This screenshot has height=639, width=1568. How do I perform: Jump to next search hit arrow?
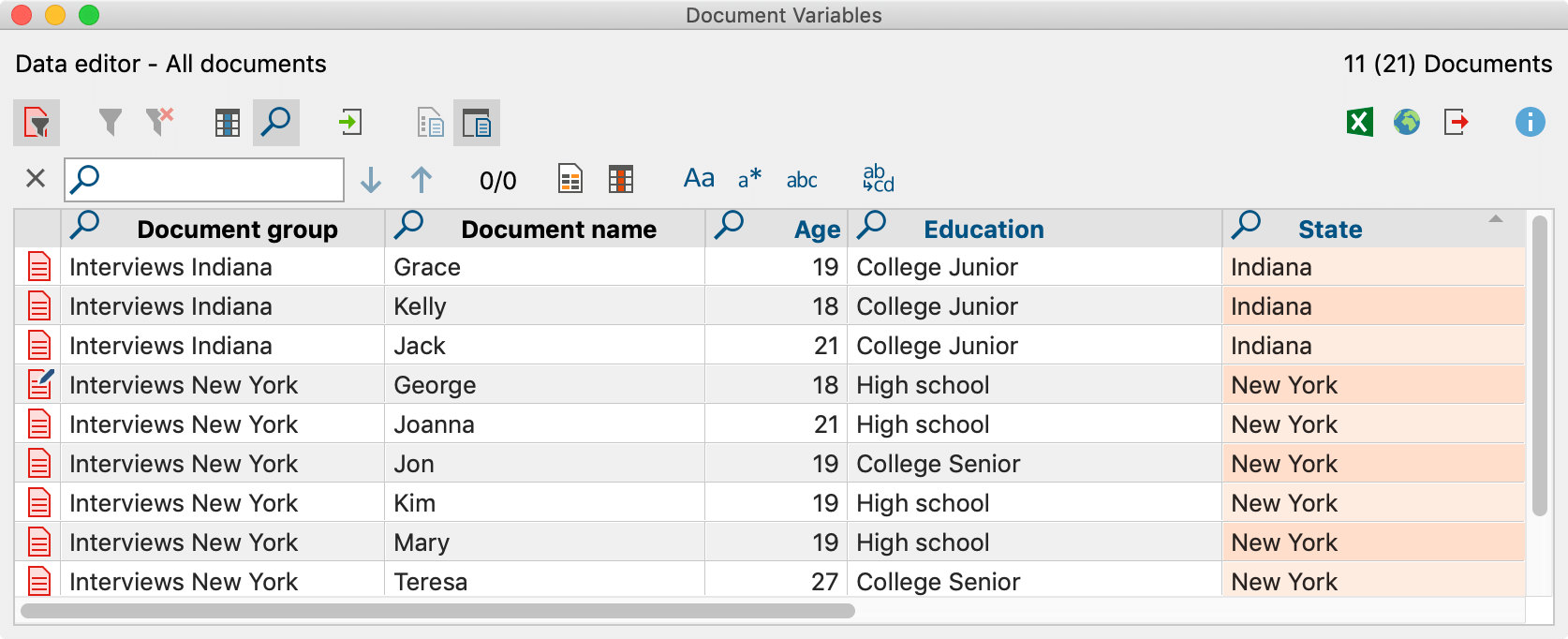[x=371, y=180]
